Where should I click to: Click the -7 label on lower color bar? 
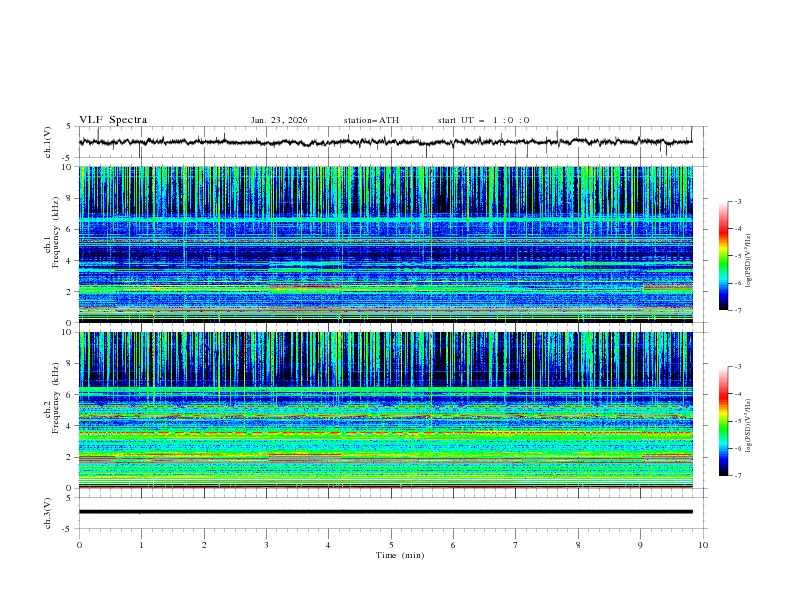coord(737,476)
